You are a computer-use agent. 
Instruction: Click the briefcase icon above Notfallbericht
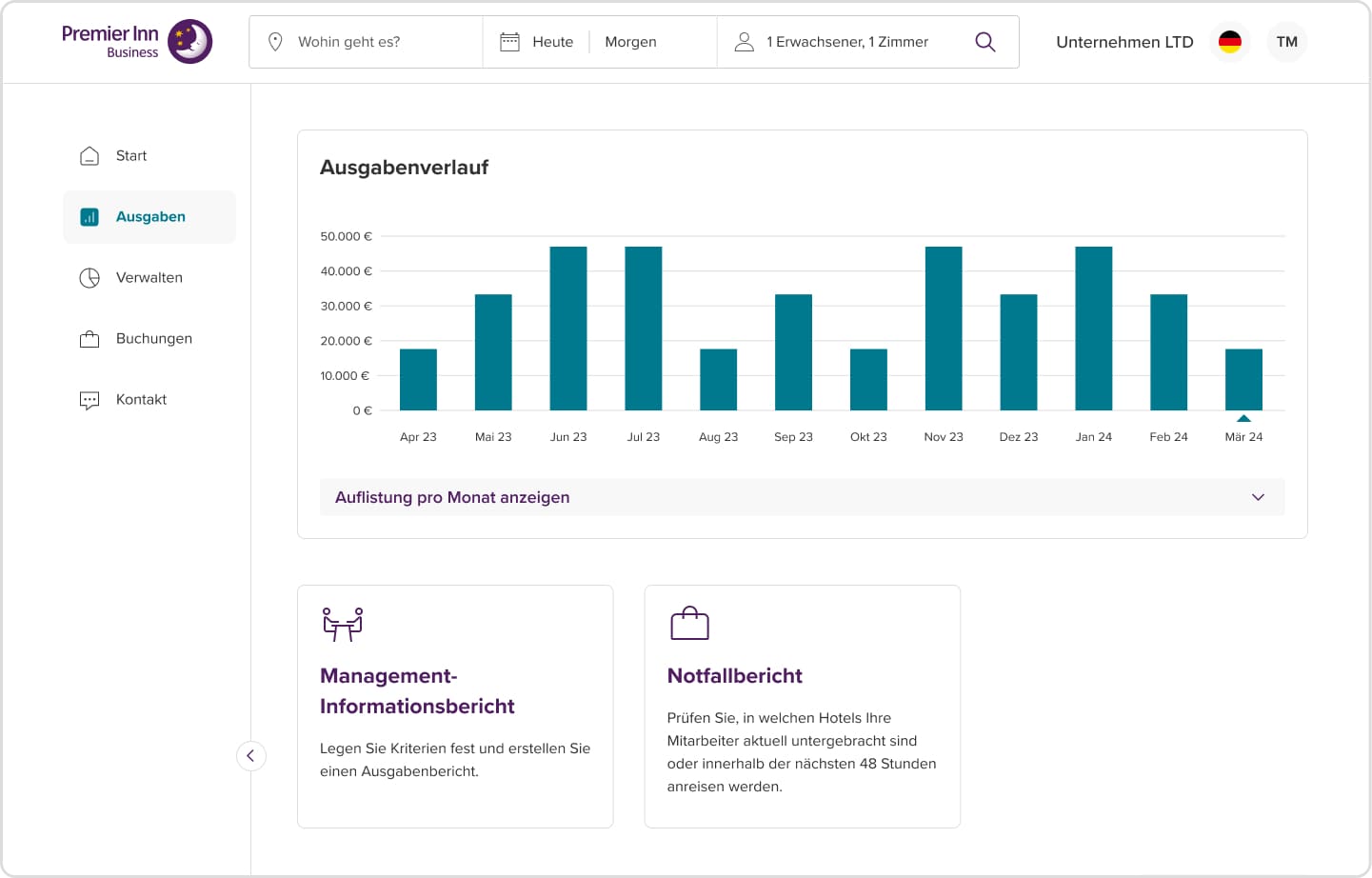coord(689,624)
